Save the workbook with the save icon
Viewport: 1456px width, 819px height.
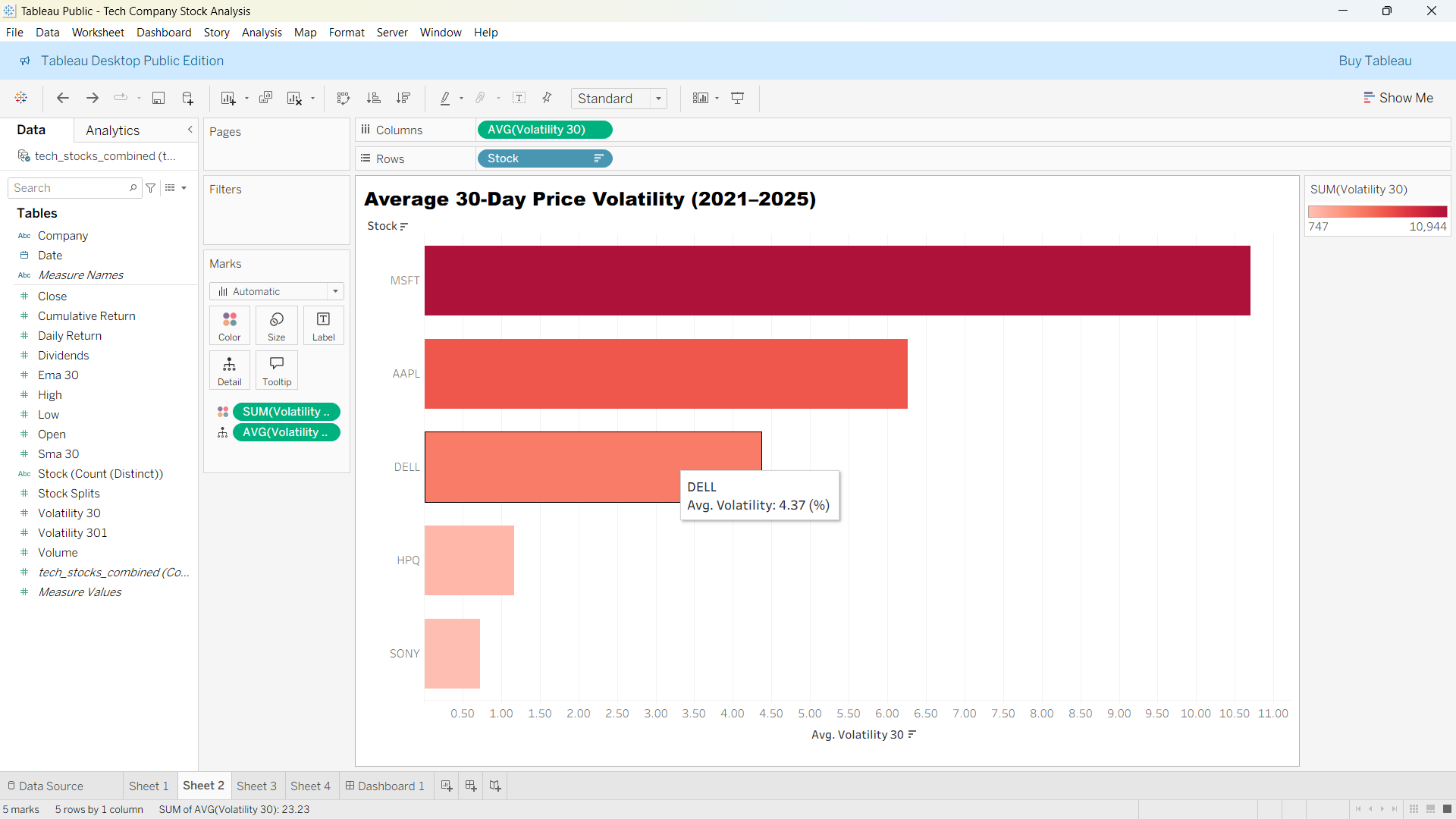tap(158, 98)
